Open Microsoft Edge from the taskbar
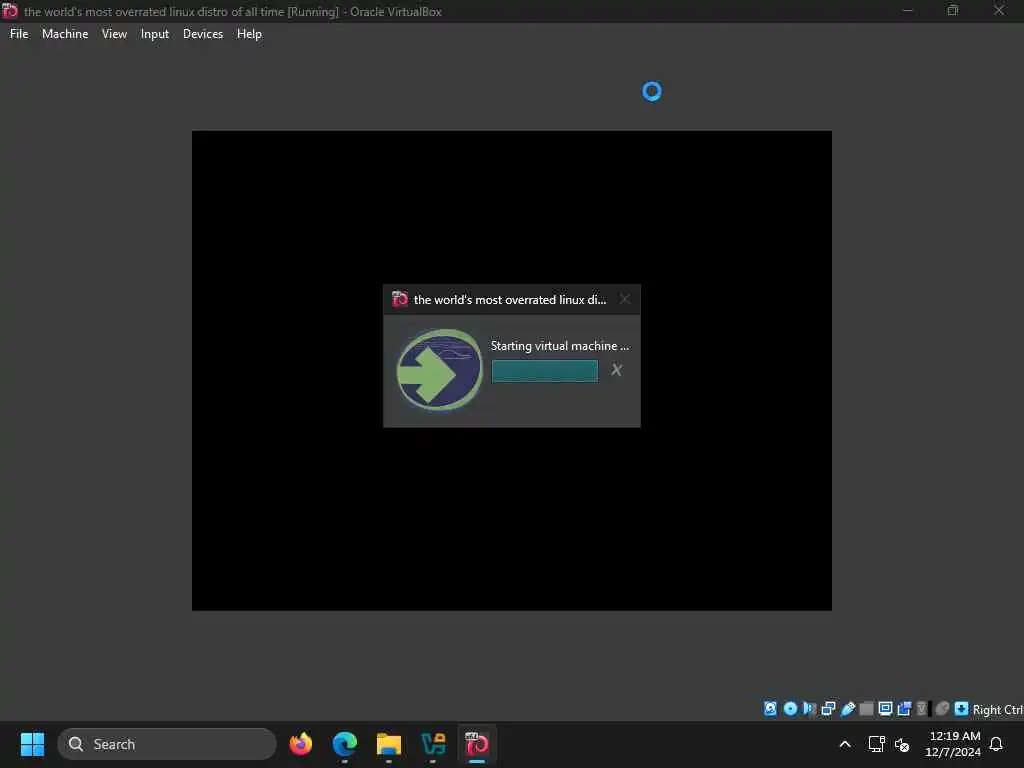 (345, 744)
